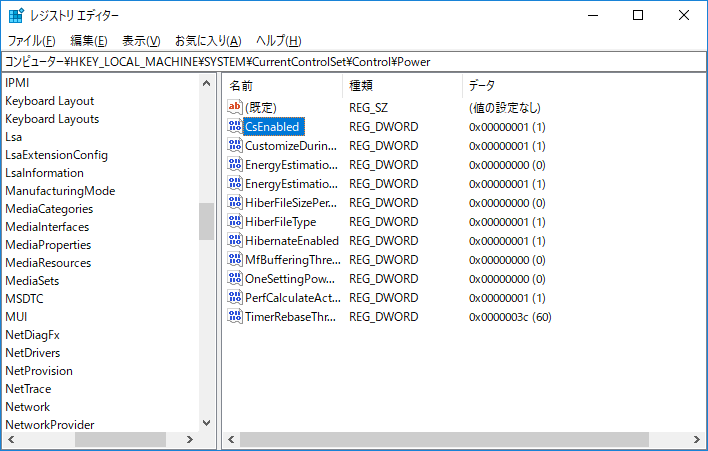Open the ヘルプ(H) menu

[x=279, y=41]
